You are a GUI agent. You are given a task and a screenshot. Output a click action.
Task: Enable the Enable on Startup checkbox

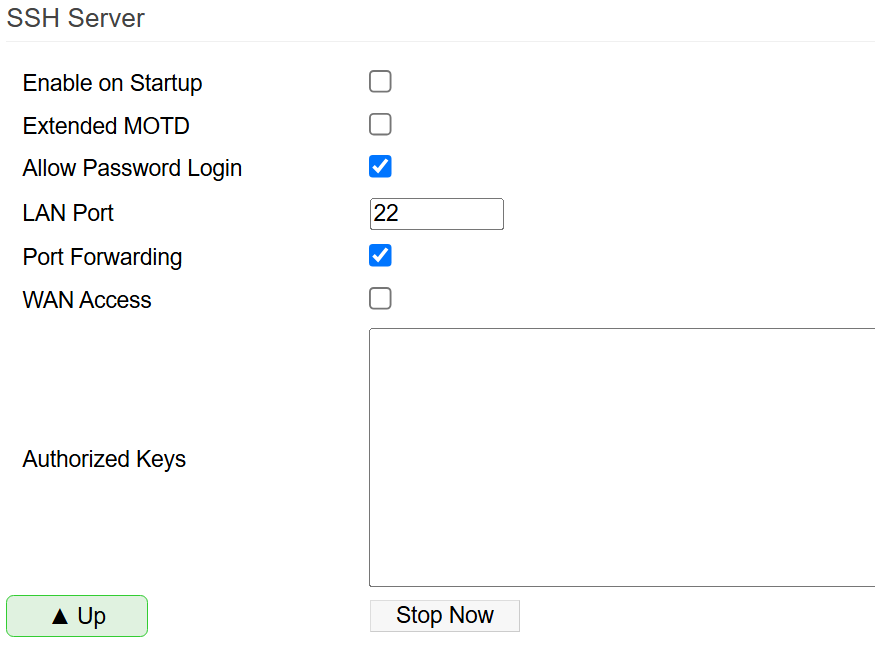[x=380, y=82]
